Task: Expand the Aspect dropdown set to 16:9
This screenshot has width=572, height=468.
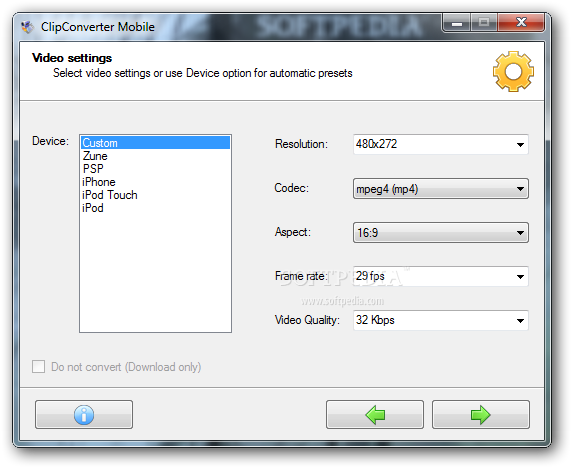Action: [x=441, y=233]
